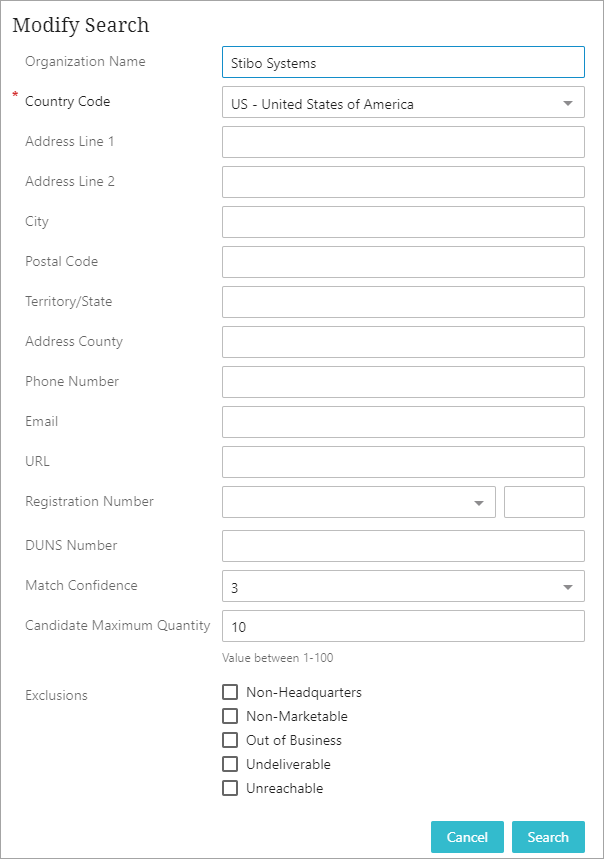The width and height of the screenshot is (604, 859).
Task: Tick the Out of Business checkbox
Action: click(x=230, y=740)
